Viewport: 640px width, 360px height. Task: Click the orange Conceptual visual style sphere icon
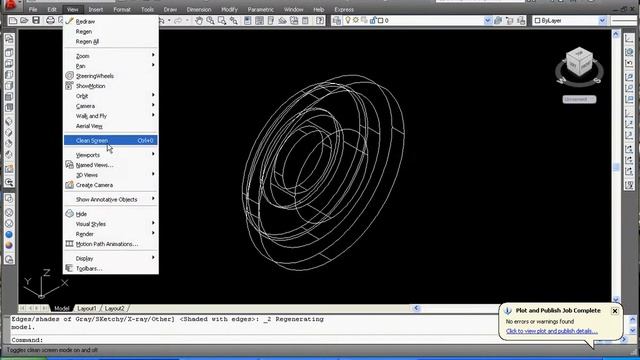coord(9,245)
